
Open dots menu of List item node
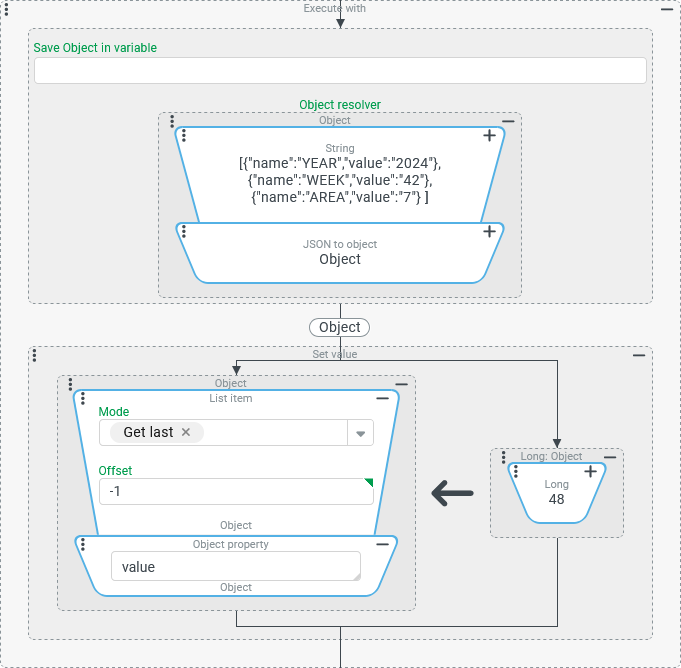[83, 398]
